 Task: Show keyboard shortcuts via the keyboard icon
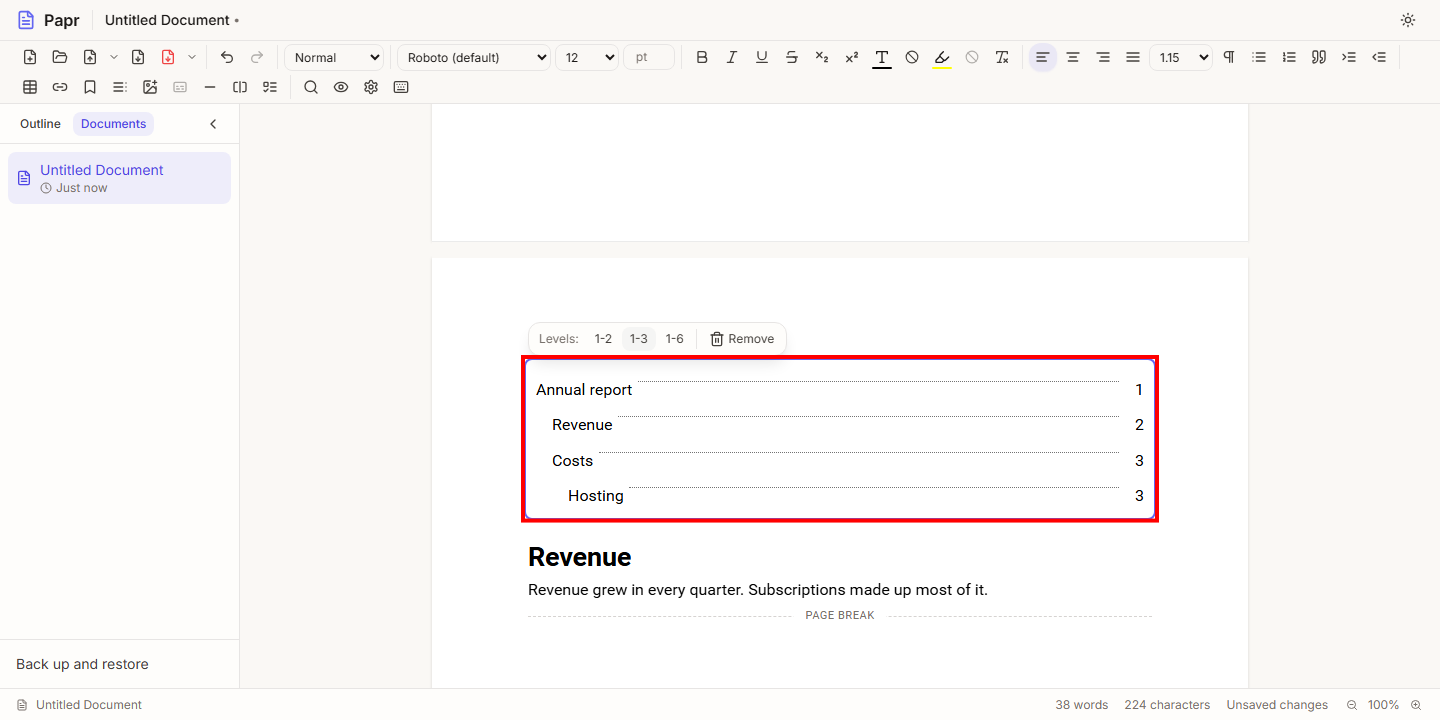pos(401,87)
